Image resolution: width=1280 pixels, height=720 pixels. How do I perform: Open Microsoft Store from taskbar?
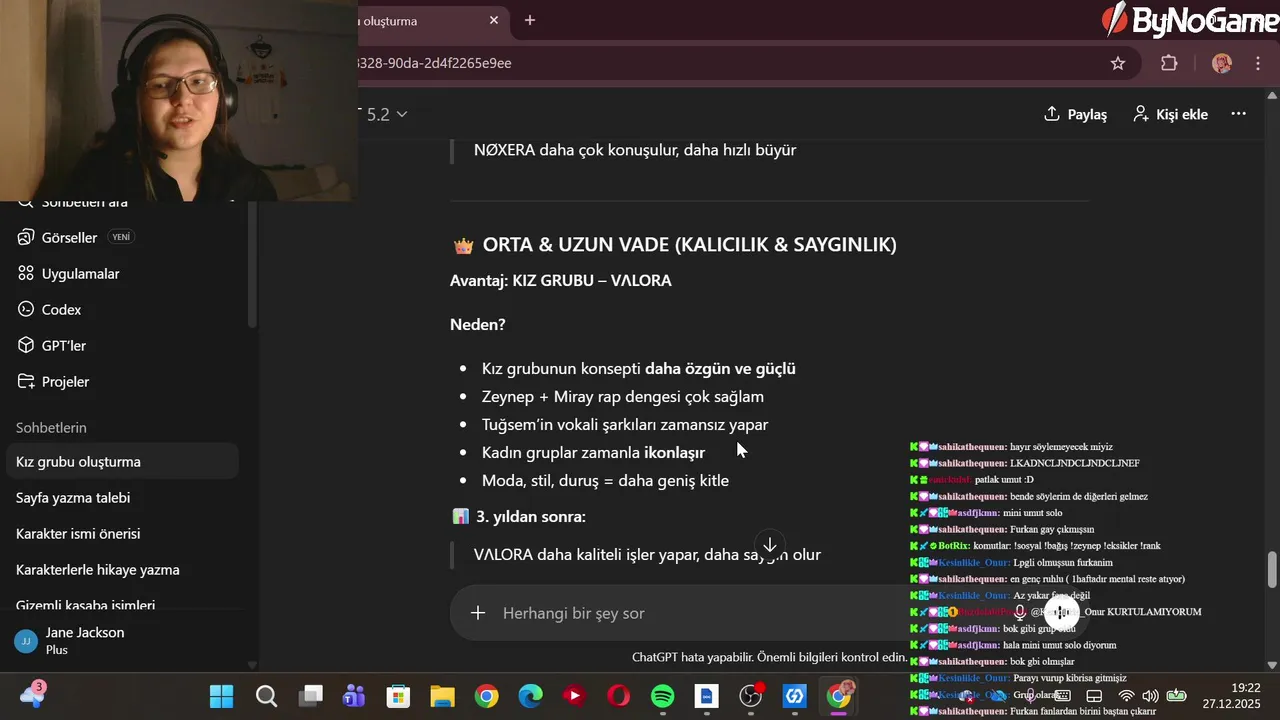click(398, 696)
